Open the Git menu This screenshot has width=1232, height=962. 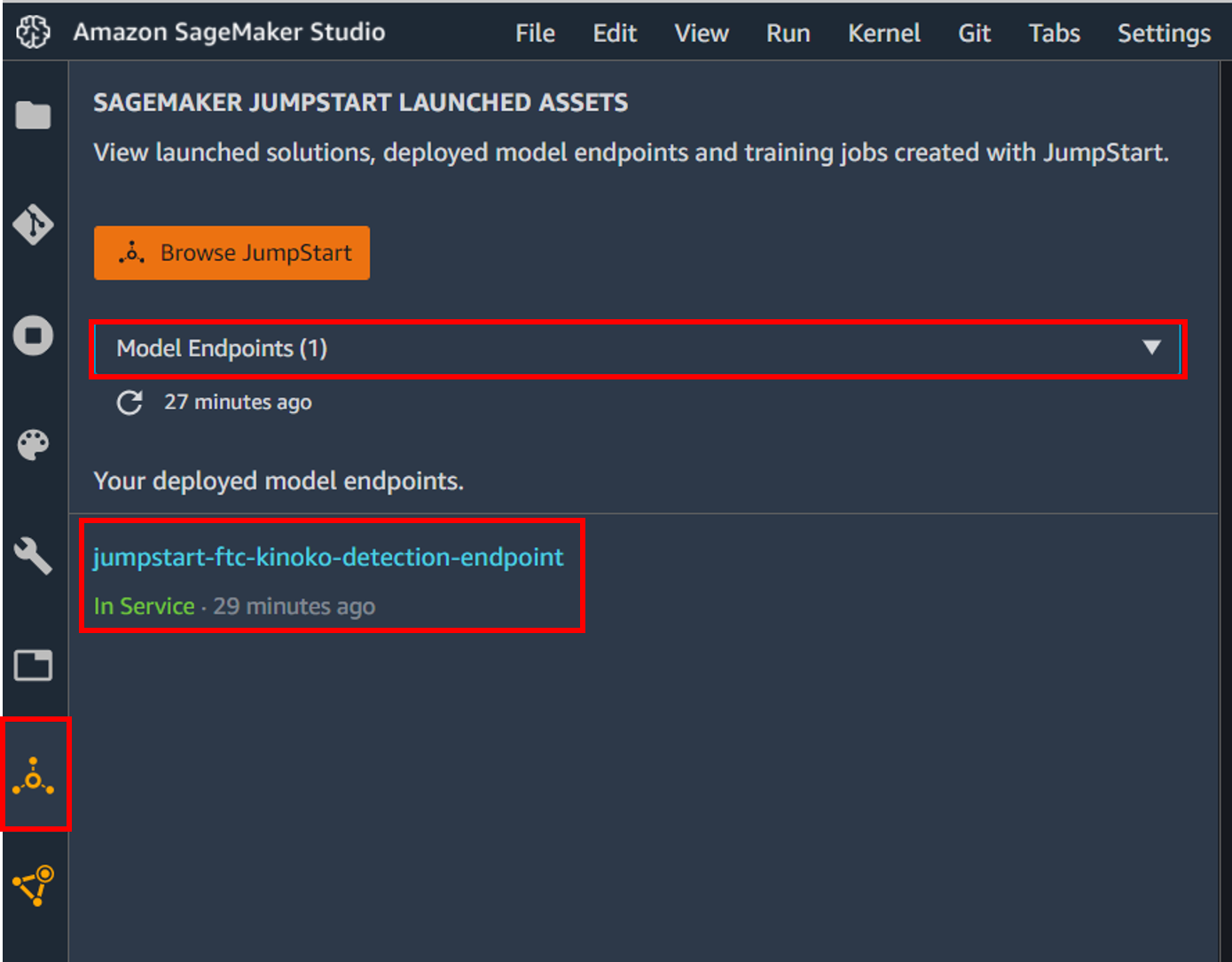(x=974, y=33)
